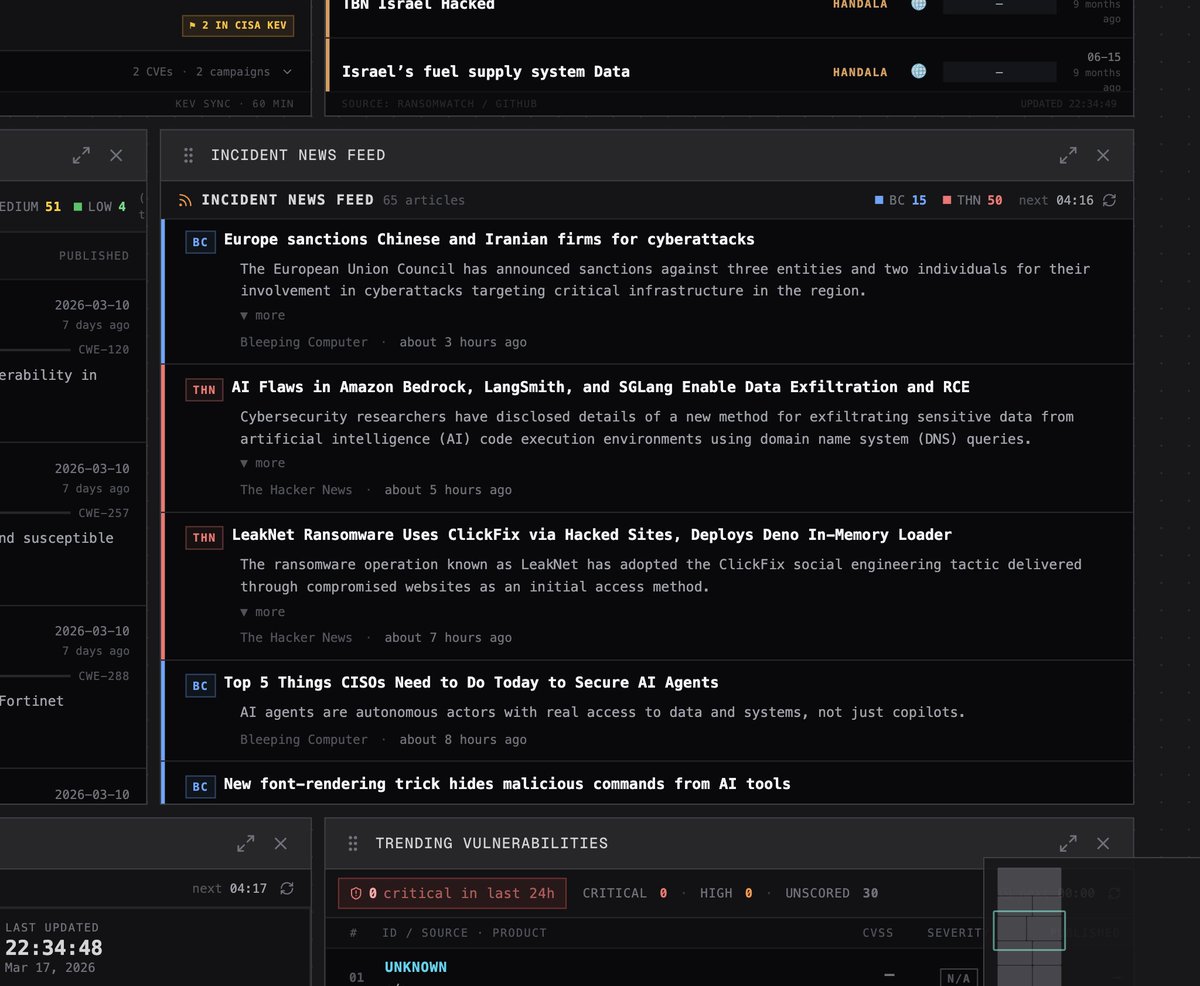Image resolution: width=1200 pixels, height=986 pixels.
Task: Click HANDALA in the Israel's fuel supply row
Action: [860, 72]
